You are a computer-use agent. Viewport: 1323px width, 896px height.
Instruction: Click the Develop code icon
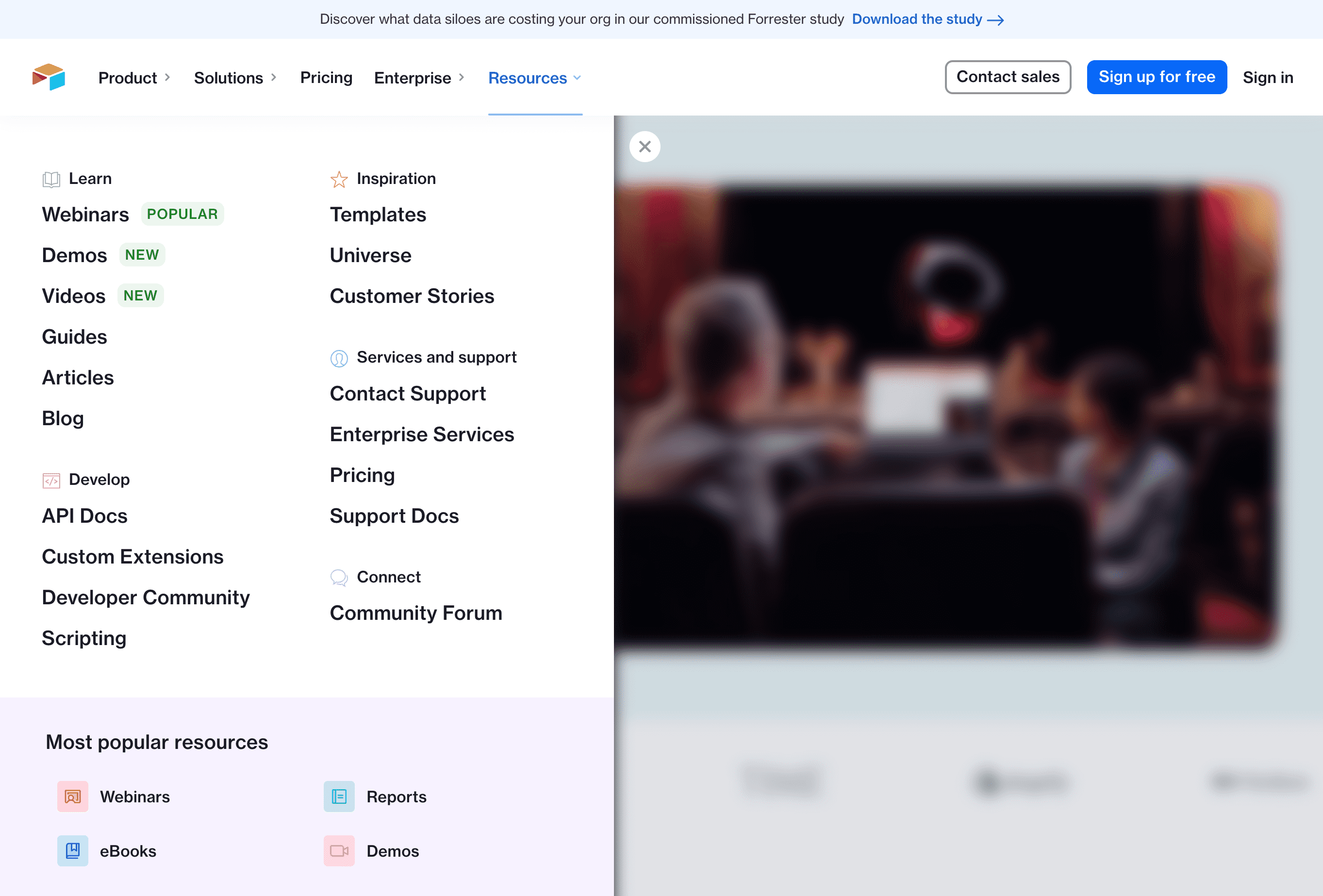51,480
